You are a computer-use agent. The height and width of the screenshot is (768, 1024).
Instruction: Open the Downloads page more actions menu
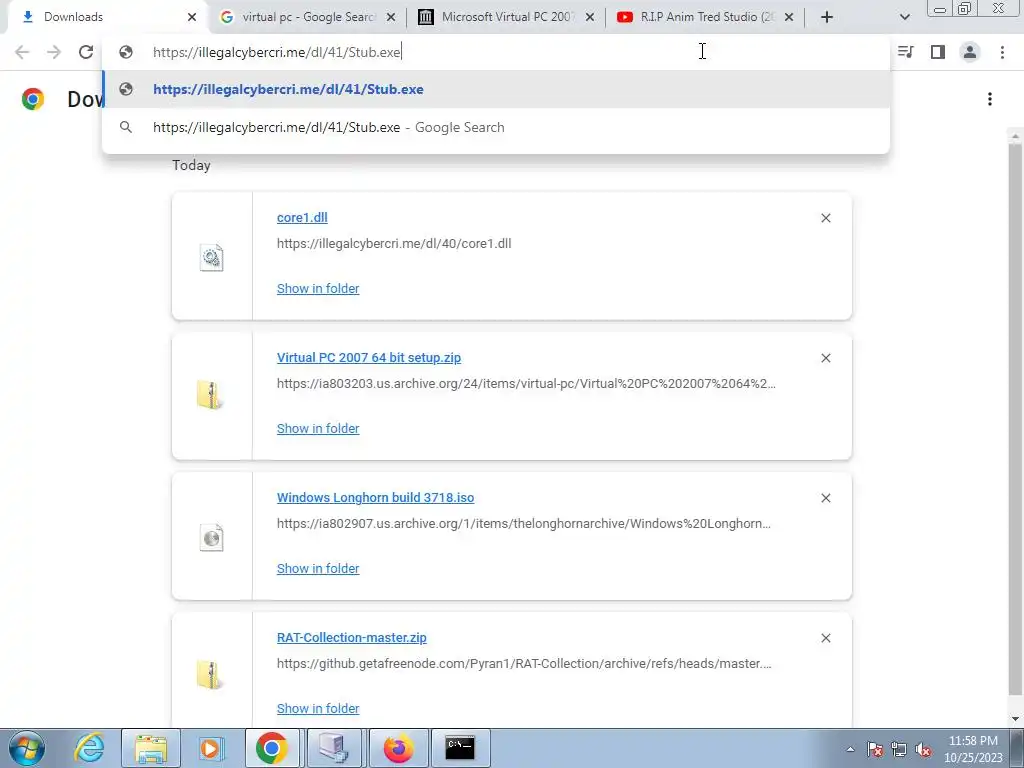point(990,99)
